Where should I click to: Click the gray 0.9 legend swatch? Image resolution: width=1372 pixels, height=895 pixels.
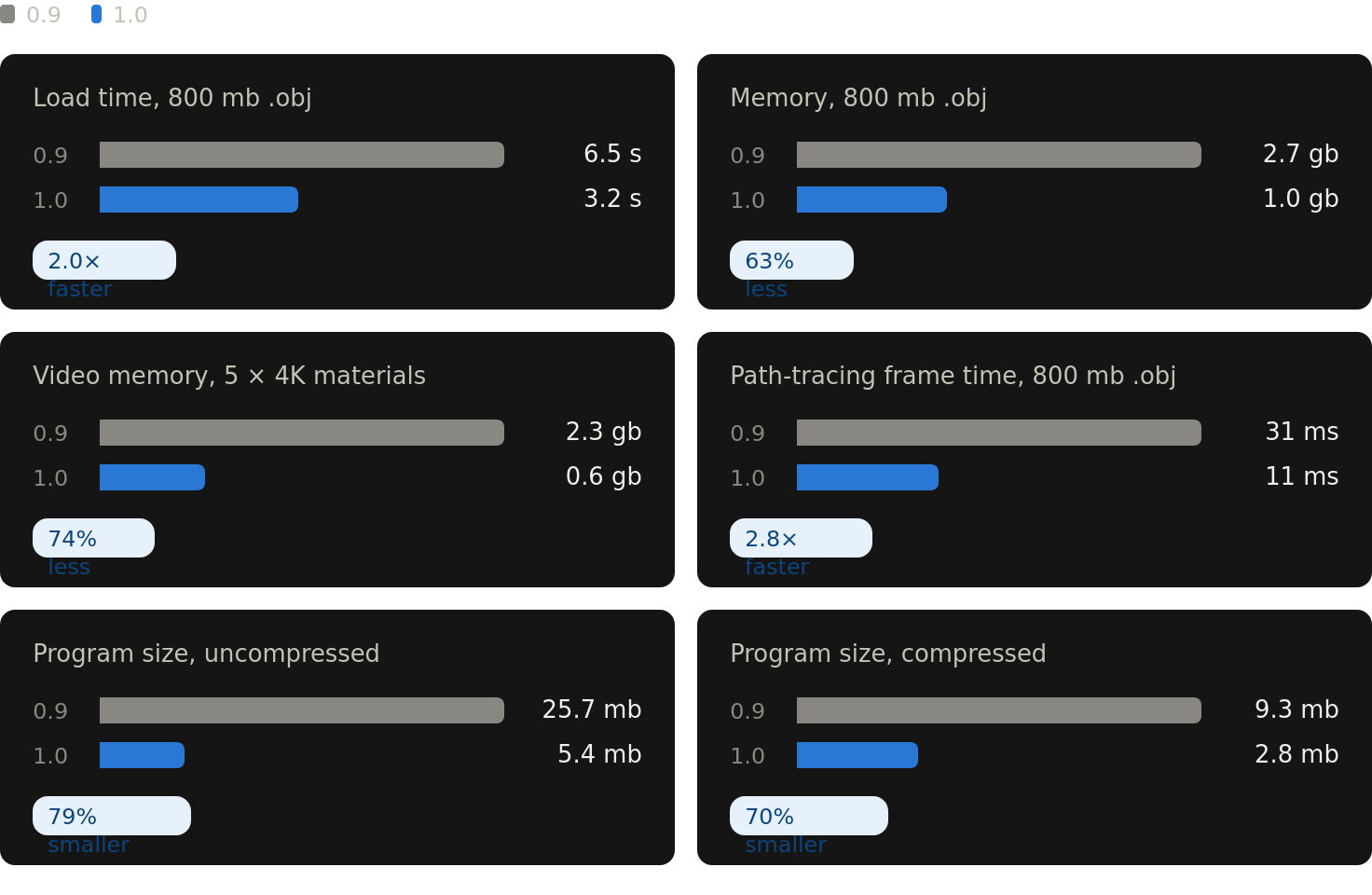point(7,14)
